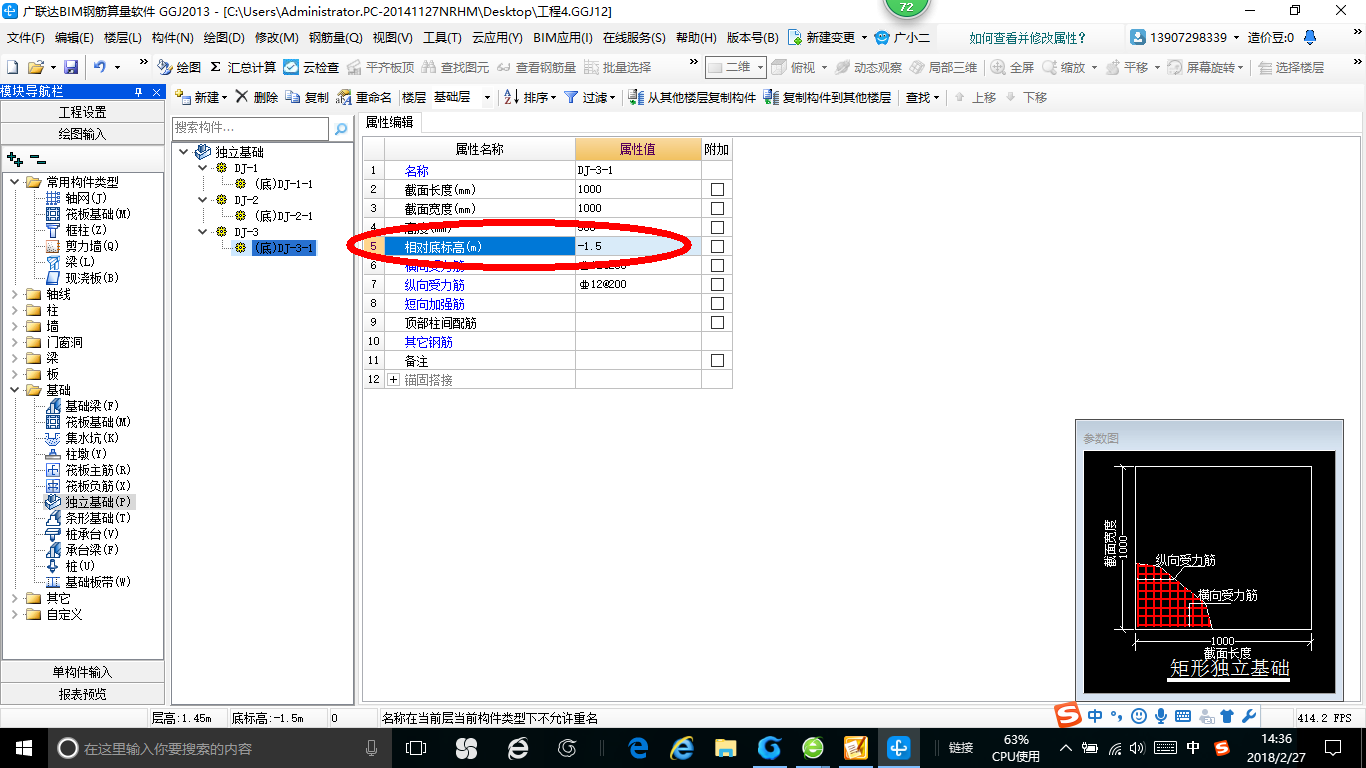Click the new file icon in toolbar

point(13,67)
